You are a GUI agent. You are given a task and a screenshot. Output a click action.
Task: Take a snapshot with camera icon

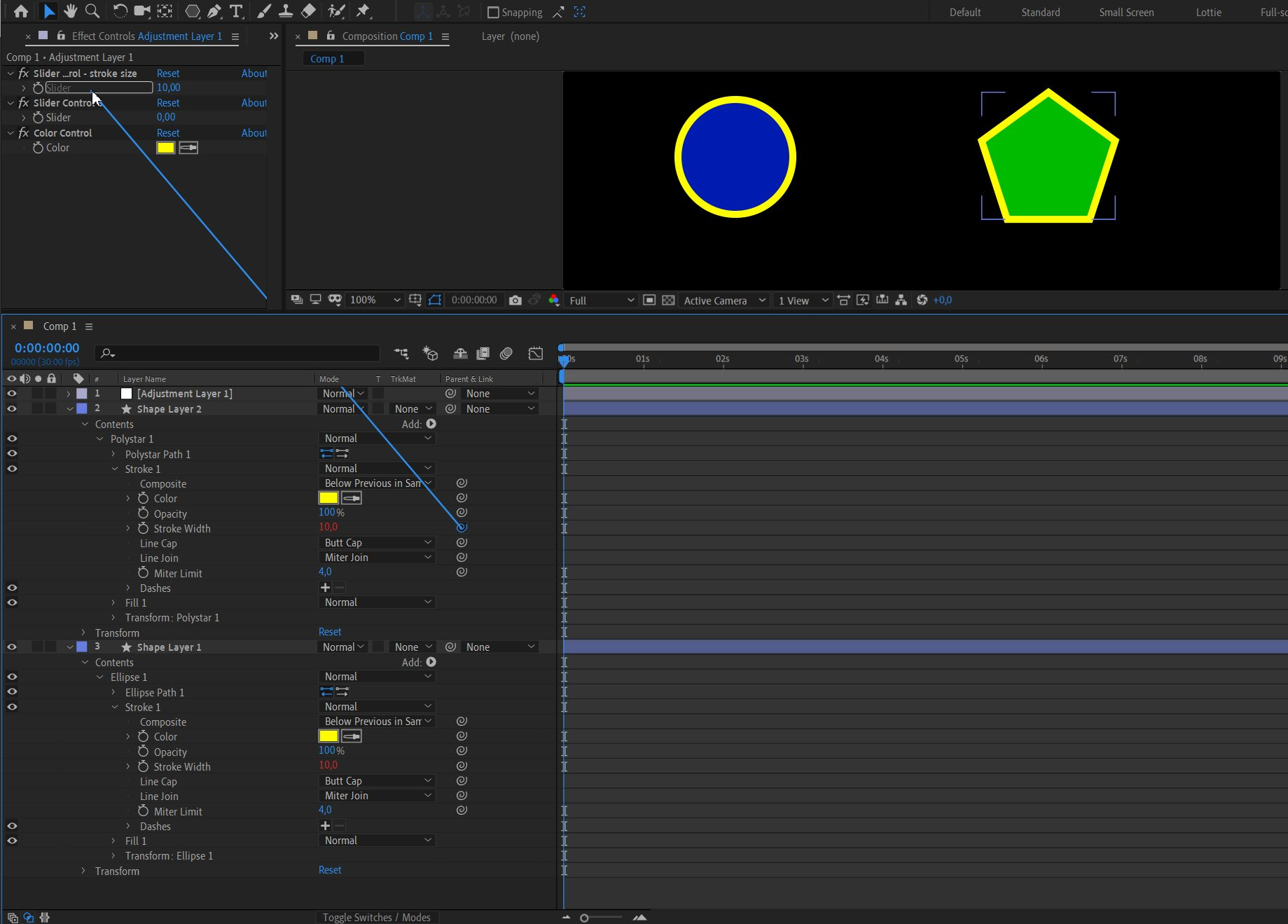coord(515,300)
